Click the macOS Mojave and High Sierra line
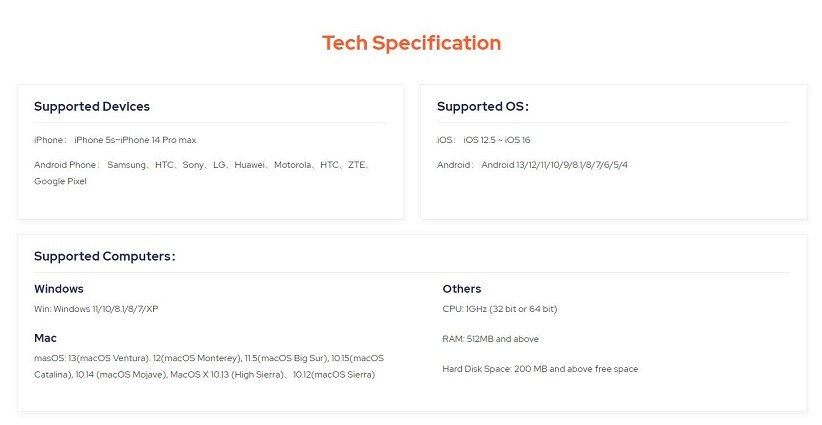Screen dimensions: 822x425 pyautogui.click(x=204, y=375)
